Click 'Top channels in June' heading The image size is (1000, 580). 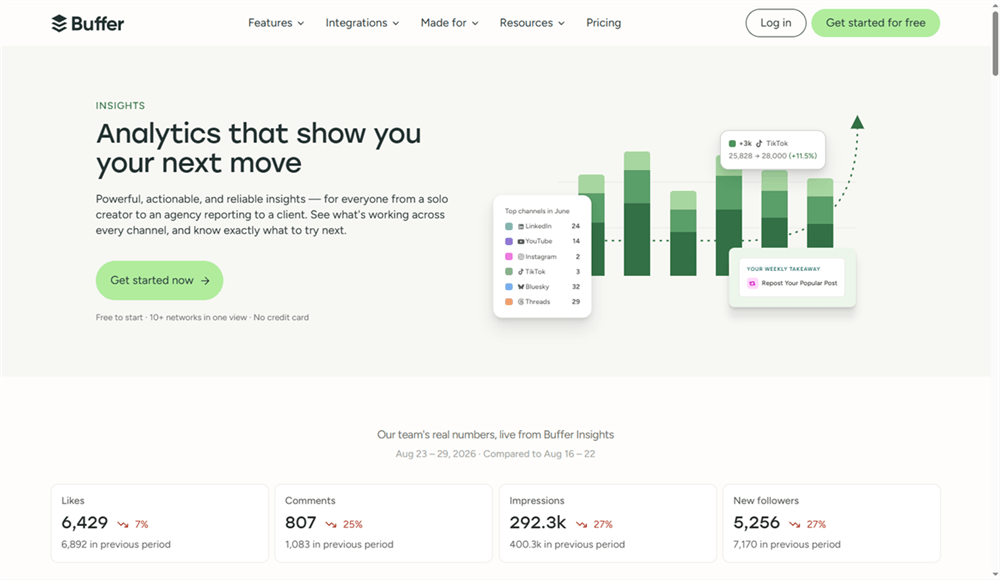[x=537, y=211]
